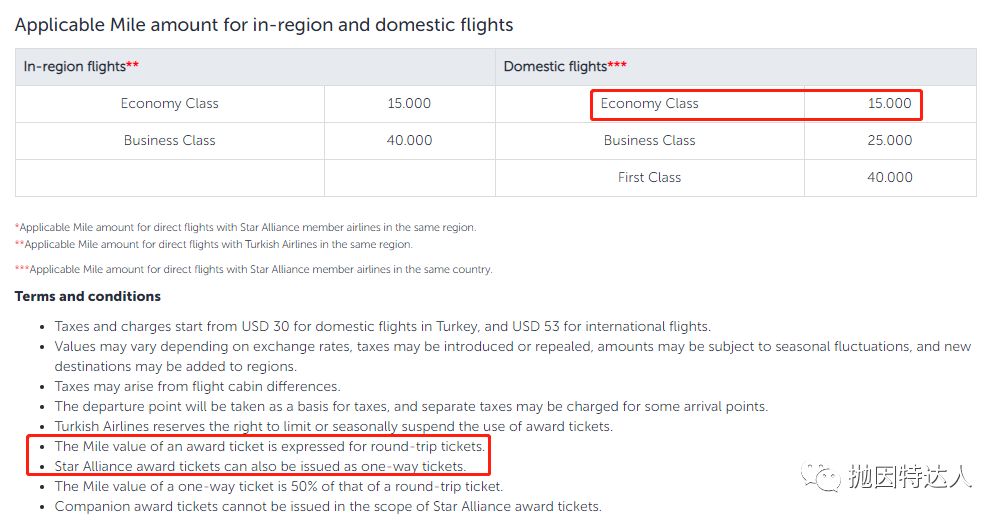Click the in-region 40.000 miles value

pos(410,141)
